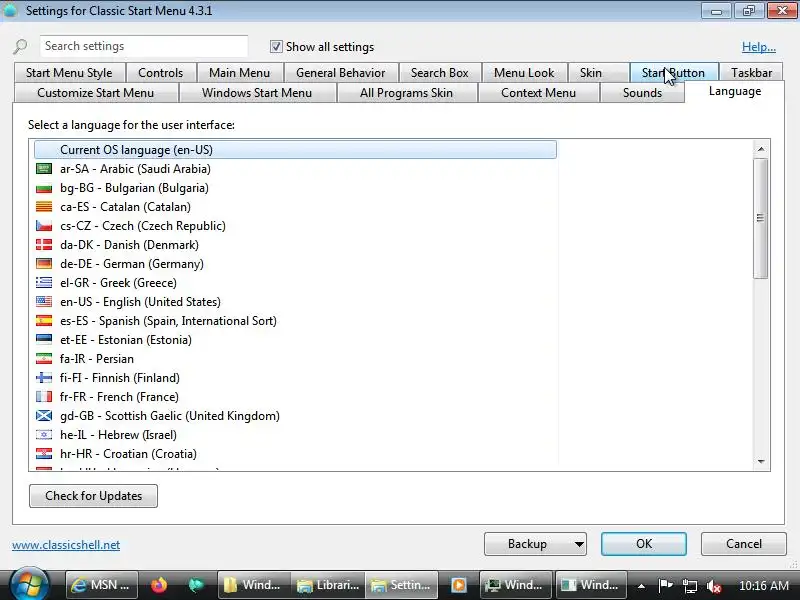Confirm settings with OK button
800x600 pixels.
(644, 544)
